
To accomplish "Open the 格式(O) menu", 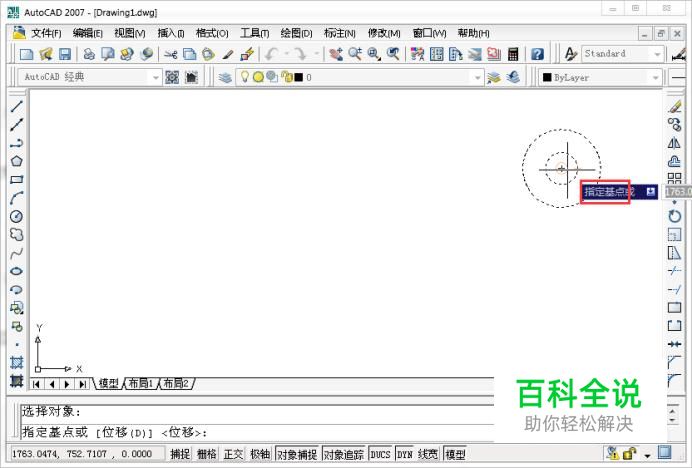I will click(212, 33).
